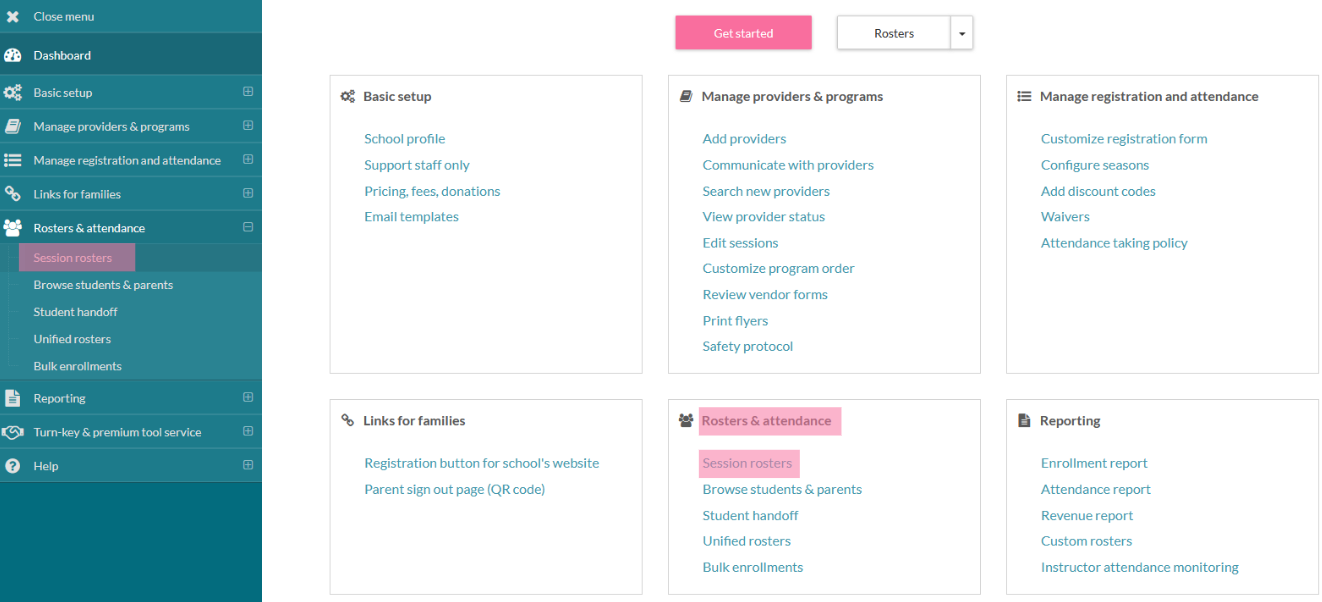Expand the Help sidebar section
This screenshot has width=1322, height=602.
(248, 465)
